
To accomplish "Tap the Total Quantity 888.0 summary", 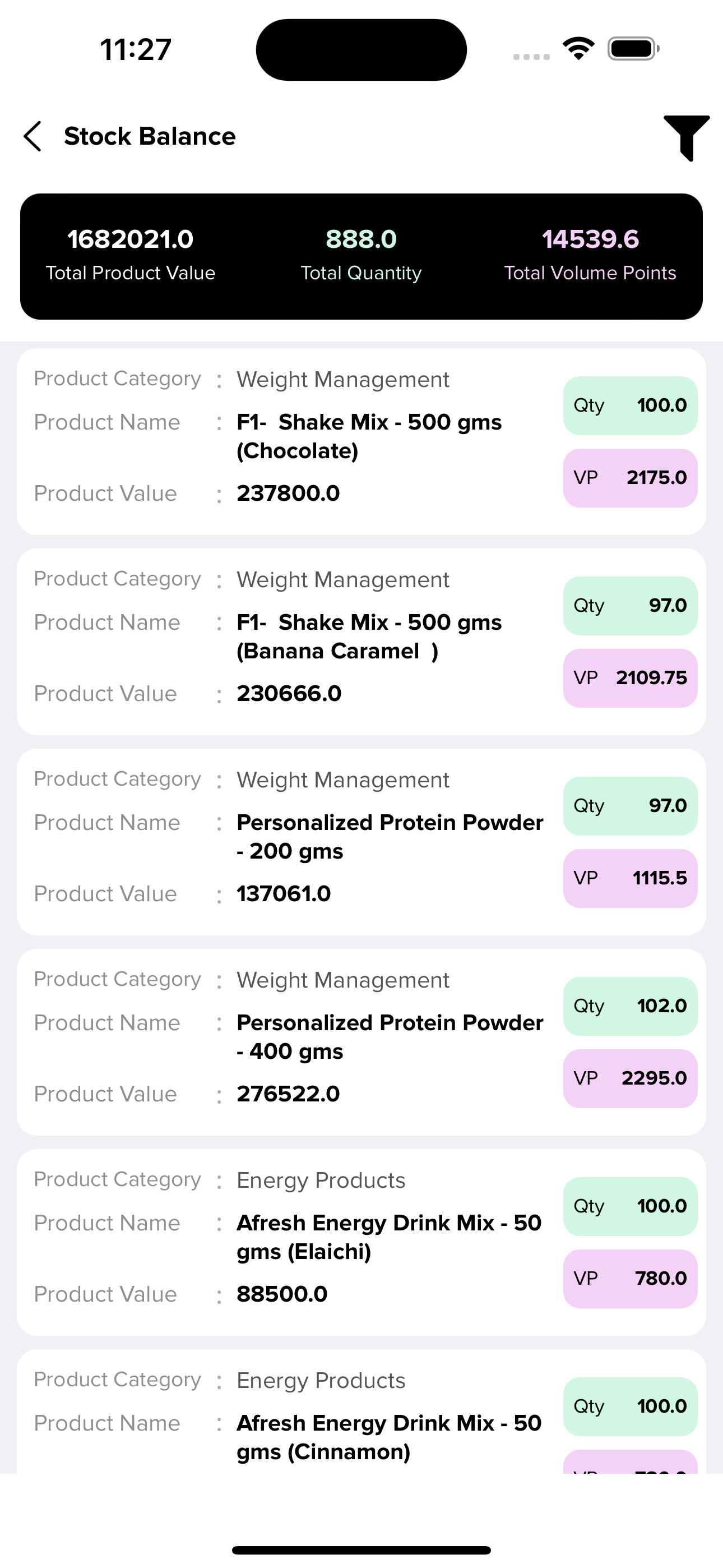I will (x=361, y=255).
